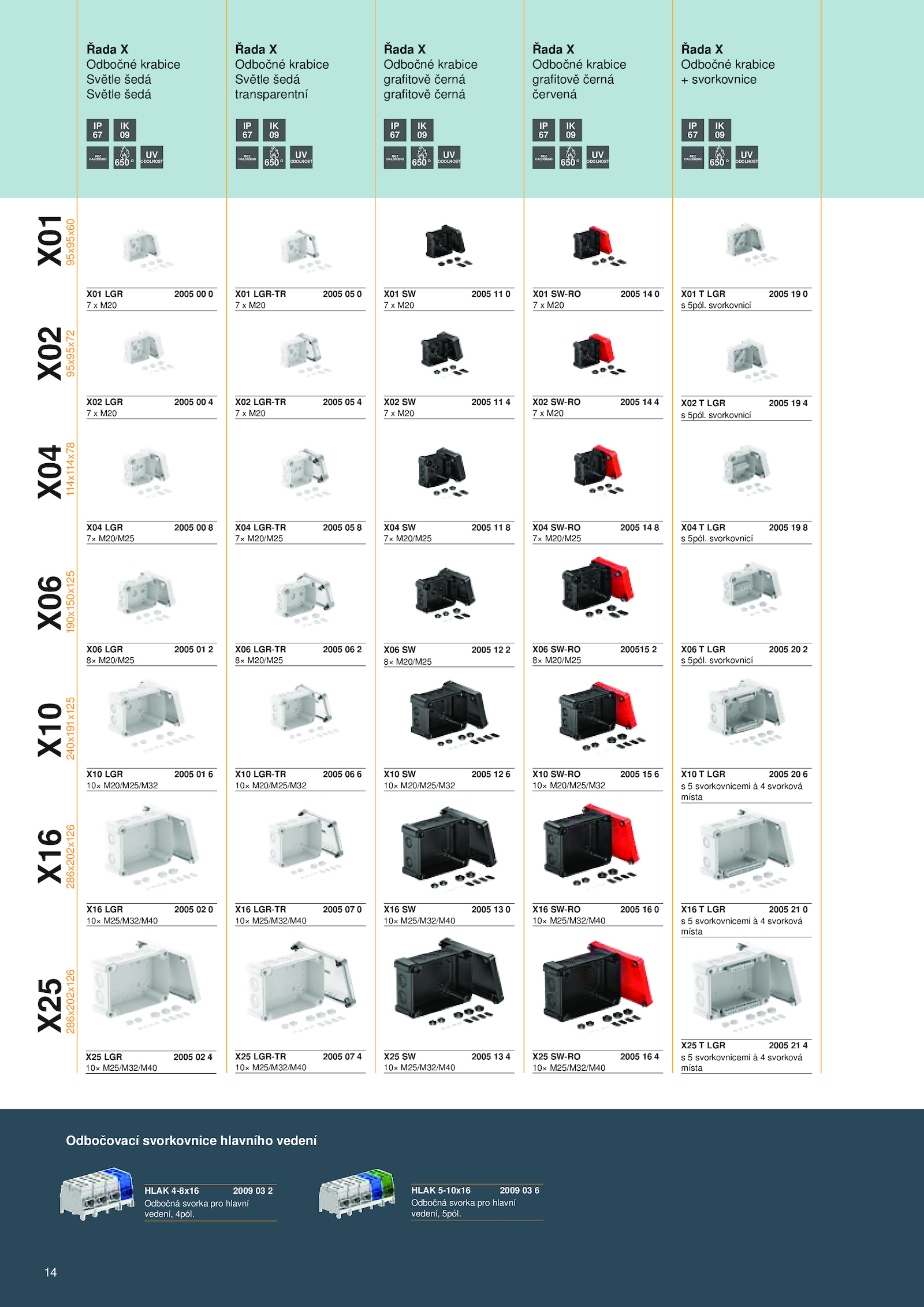Click the UV odolnost badge above X01 SW-RO
This screenshot has width=924, height=1307.
pyautogui.click(x=597, y=157)
